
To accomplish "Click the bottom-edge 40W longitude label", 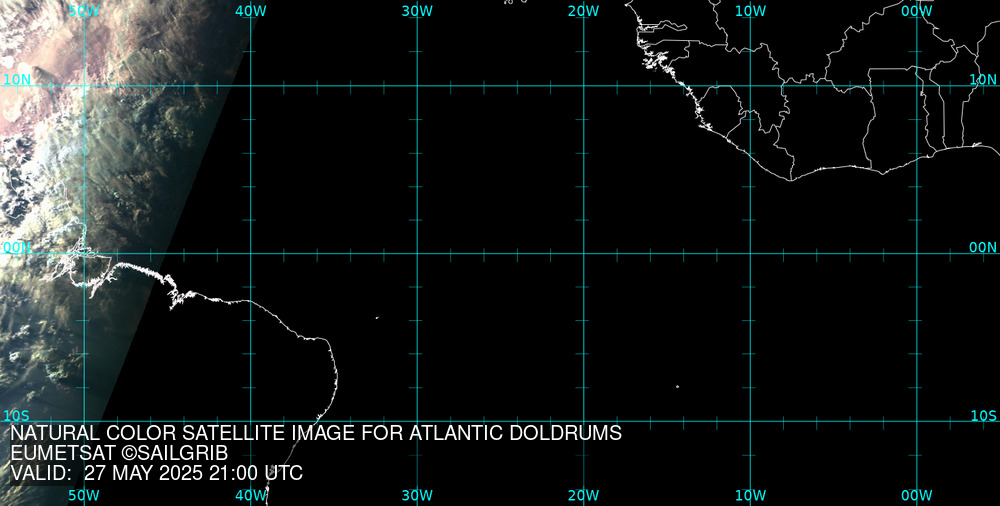I will tap(251, 496).
